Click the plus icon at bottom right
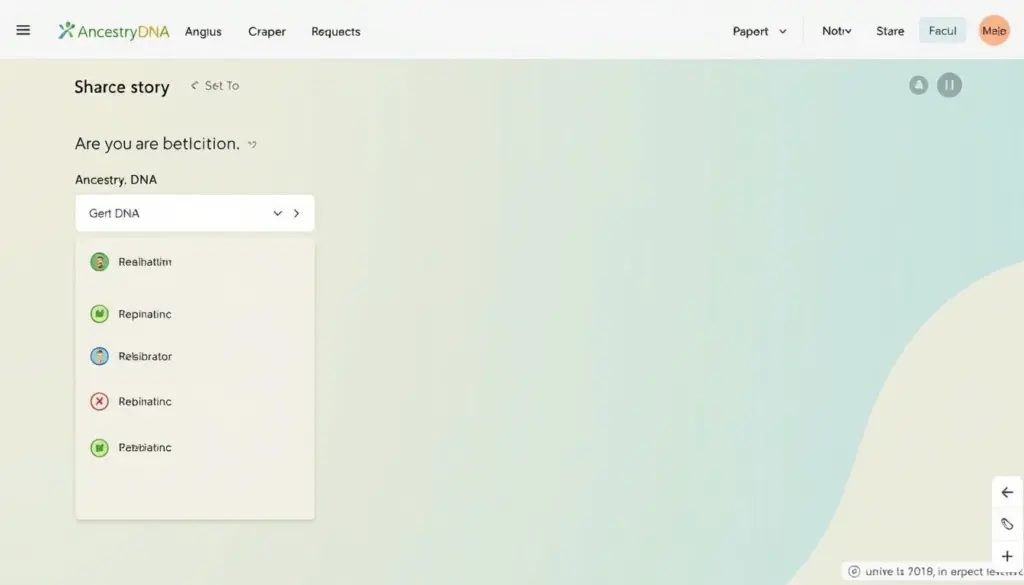1024x585 pixels. pos(1007,556)
